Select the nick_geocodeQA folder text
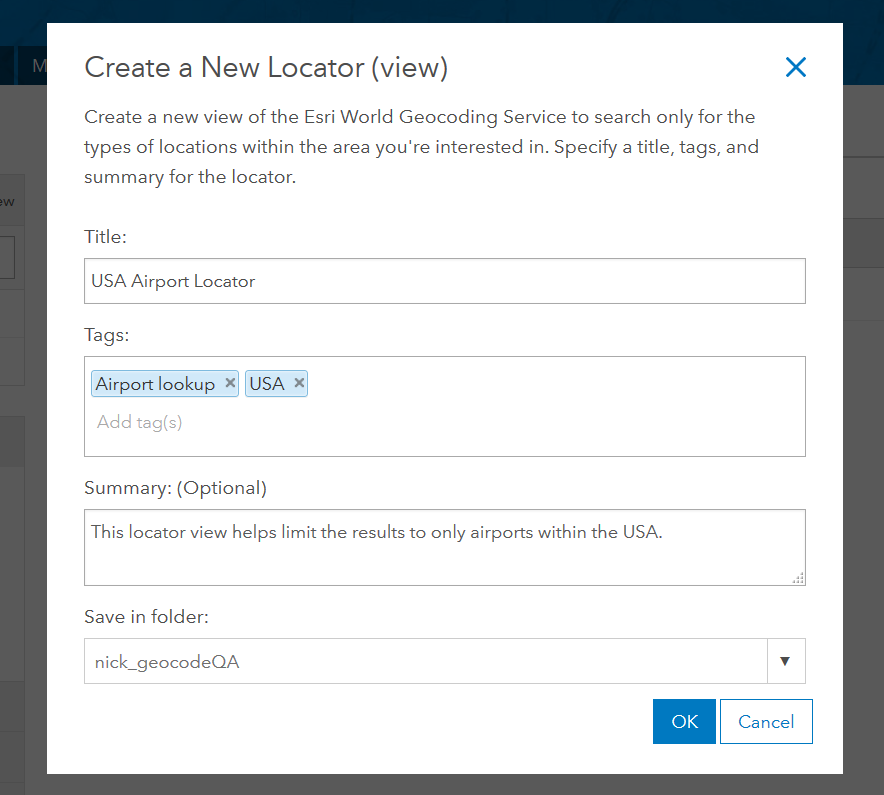884x795 pixels. coord(167,661)
